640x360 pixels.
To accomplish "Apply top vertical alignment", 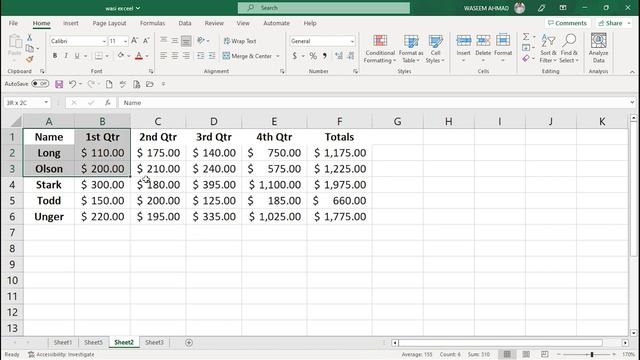I will click(163, 41).
